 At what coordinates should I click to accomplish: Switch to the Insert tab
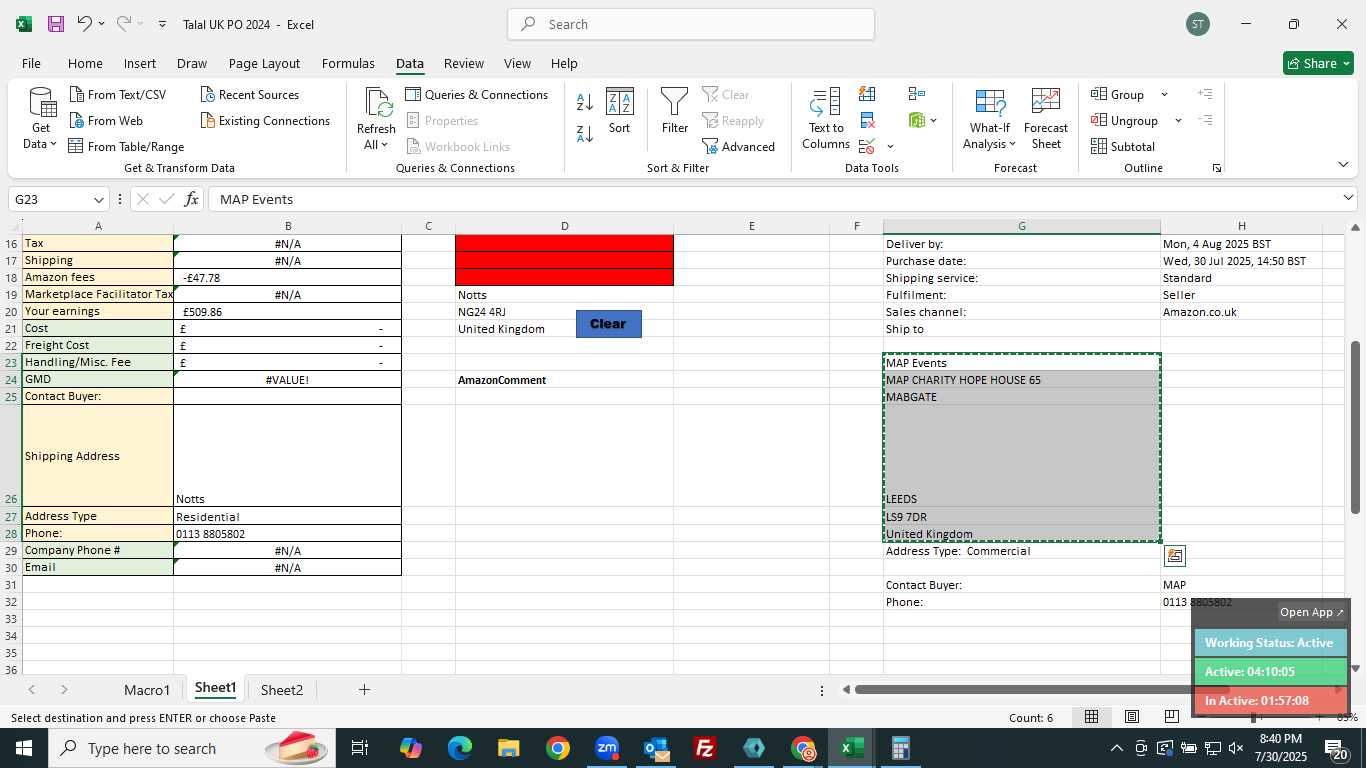140,63
